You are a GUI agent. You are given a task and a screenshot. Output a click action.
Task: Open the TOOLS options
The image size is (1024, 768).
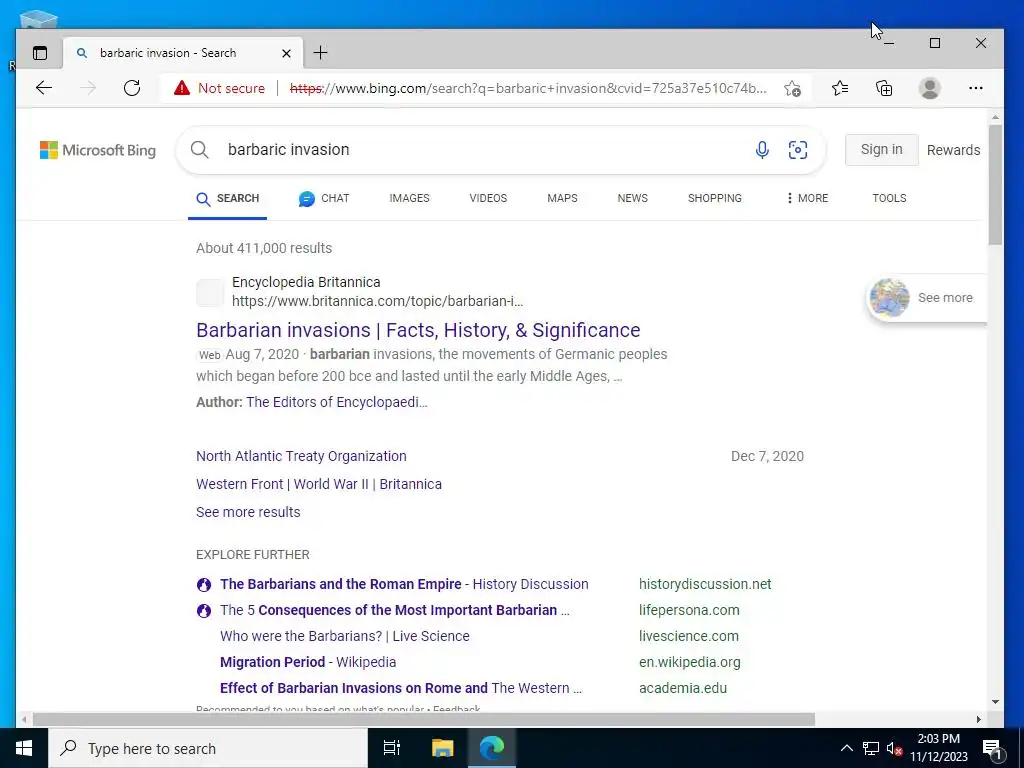[x=889, y=199]
